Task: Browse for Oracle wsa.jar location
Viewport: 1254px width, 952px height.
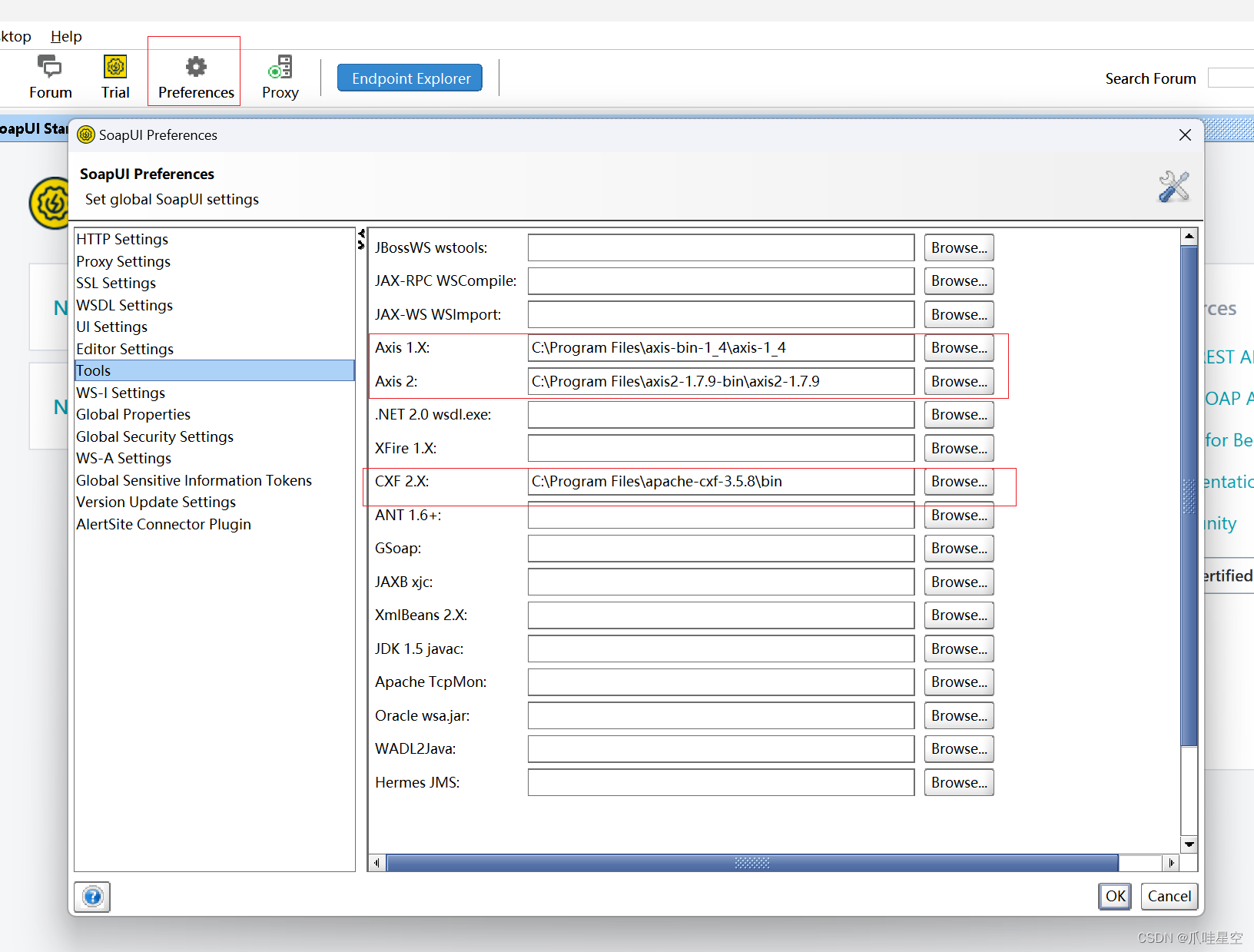Action: pos(959,715)
